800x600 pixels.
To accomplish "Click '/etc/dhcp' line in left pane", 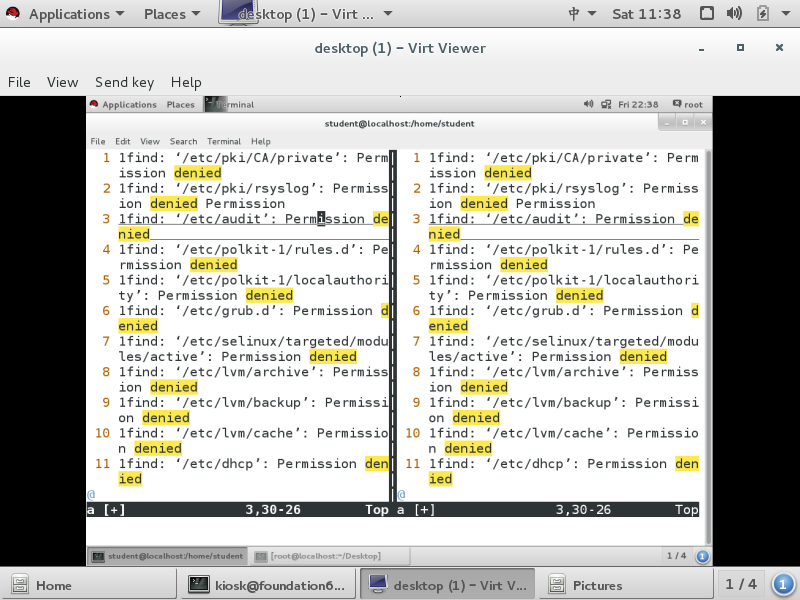I will pos(254,471).
